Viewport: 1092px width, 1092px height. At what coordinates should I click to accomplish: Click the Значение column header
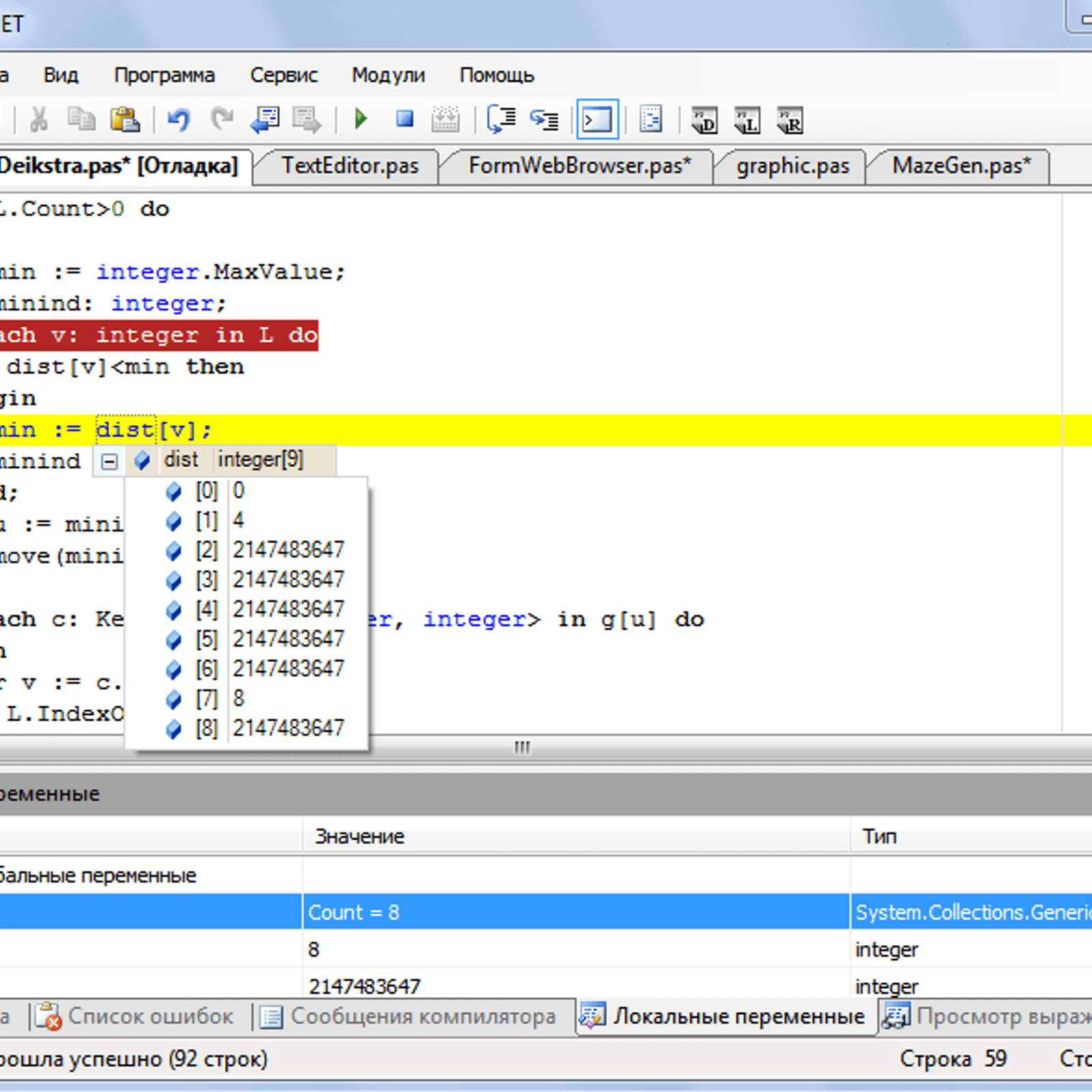(577, 836)
